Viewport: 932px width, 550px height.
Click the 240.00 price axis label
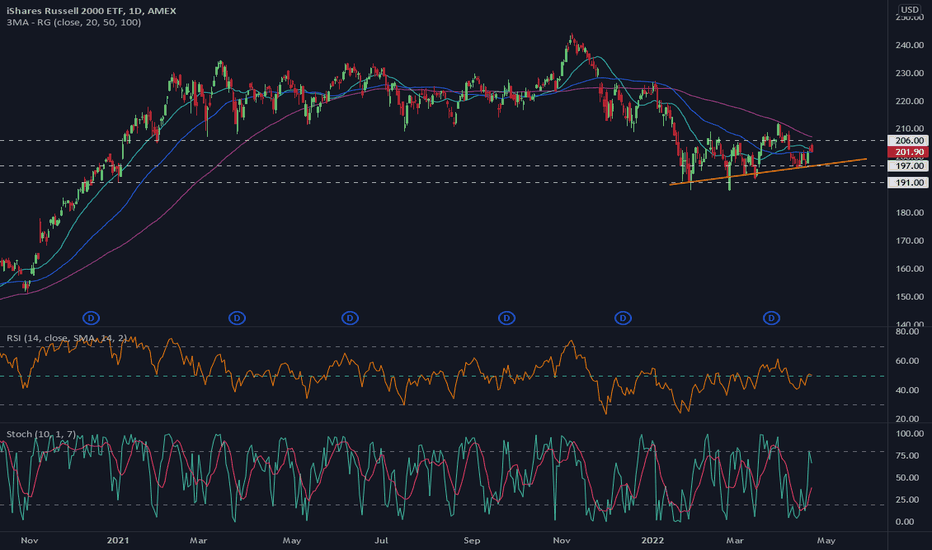pos(909,45)
